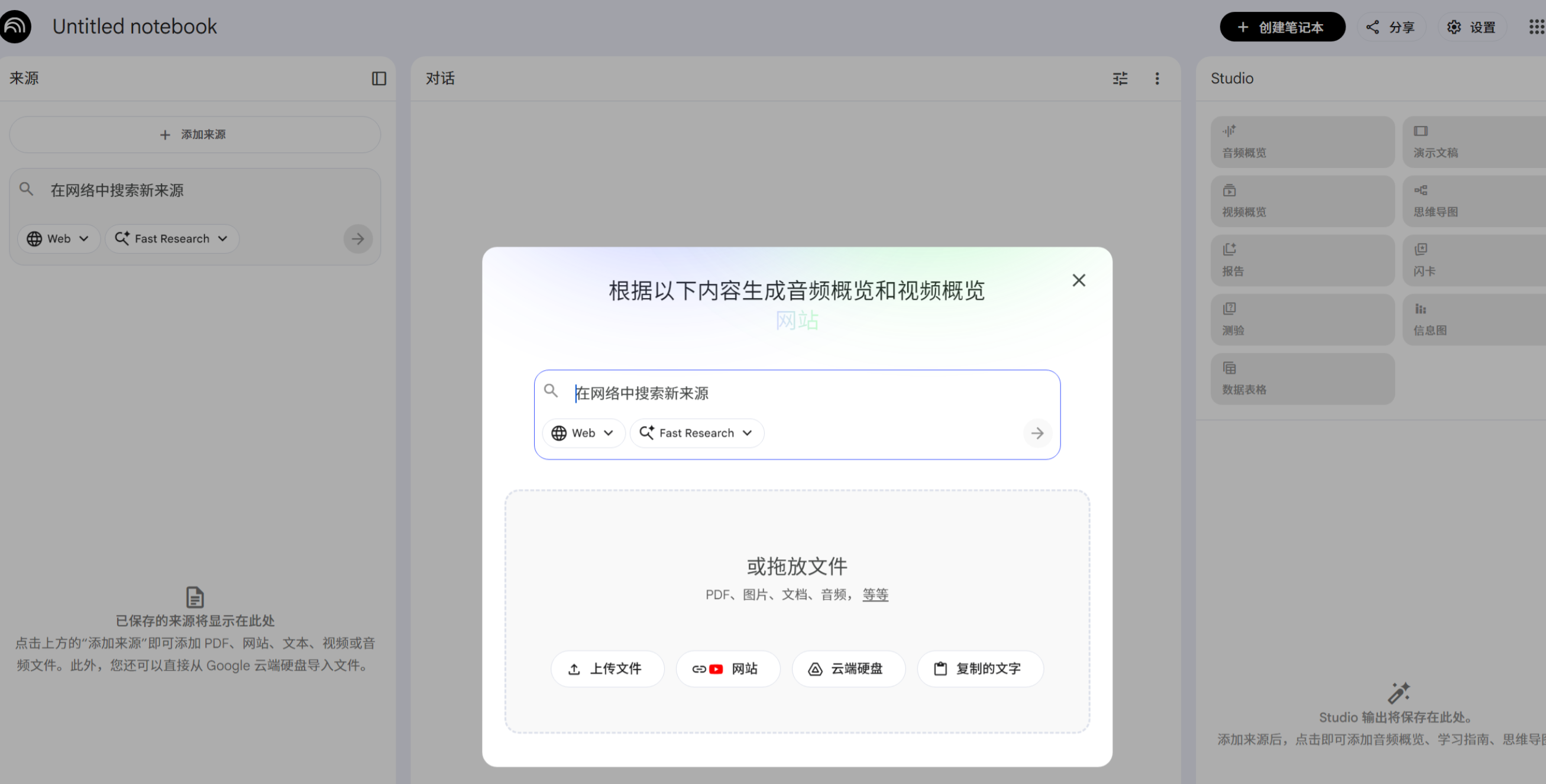Open the 数据表格 data table card
Image resolution: width=1546 pixels, height=784 pixels.
pyautogui.click(x=1302, y=378)
